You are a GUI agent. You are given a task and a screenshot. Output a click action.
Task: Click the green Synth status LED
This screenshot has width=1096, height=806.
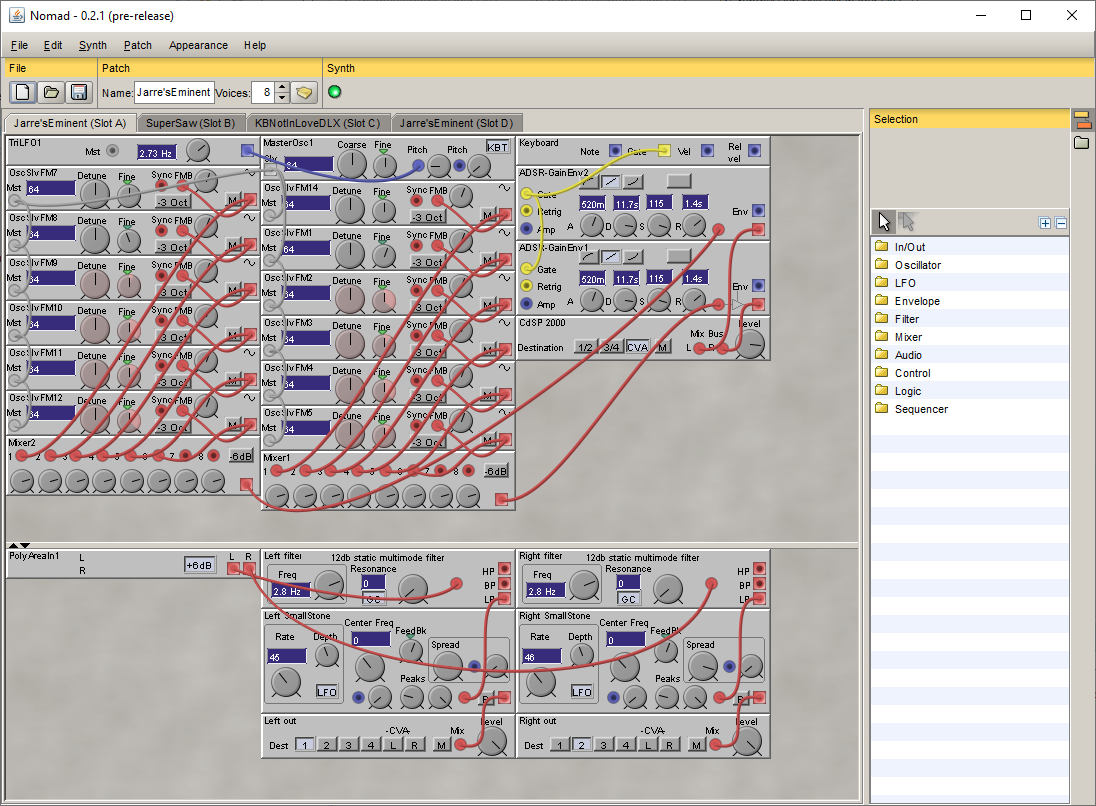pyautogui.click(x=335, y=93)
